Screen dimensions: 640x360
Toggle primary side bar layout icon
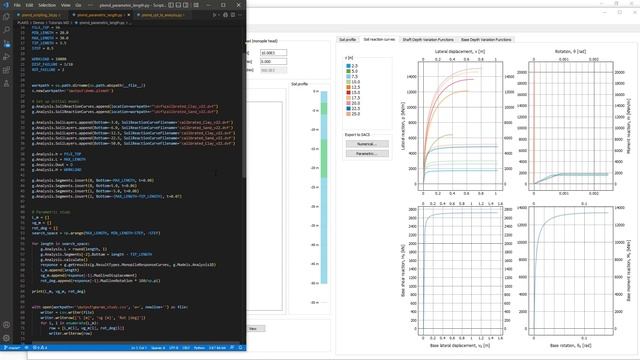pyautogui.click(x=171, y=5)
